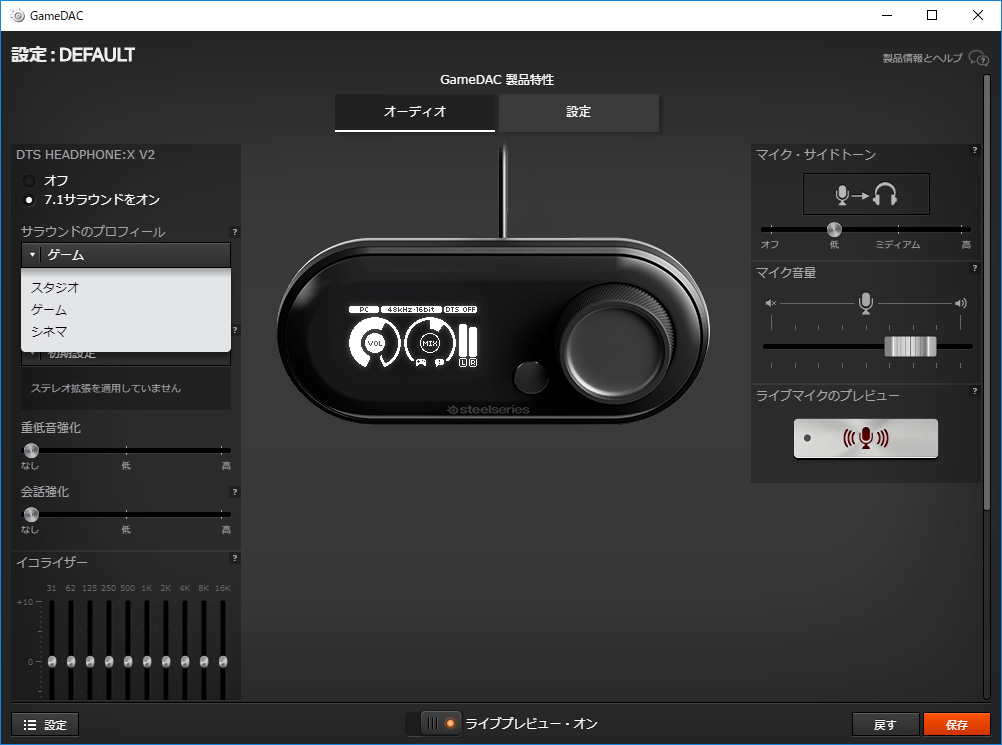
Task: Click the microphone icon on the mic volume scale
Action: pos(866,303)
